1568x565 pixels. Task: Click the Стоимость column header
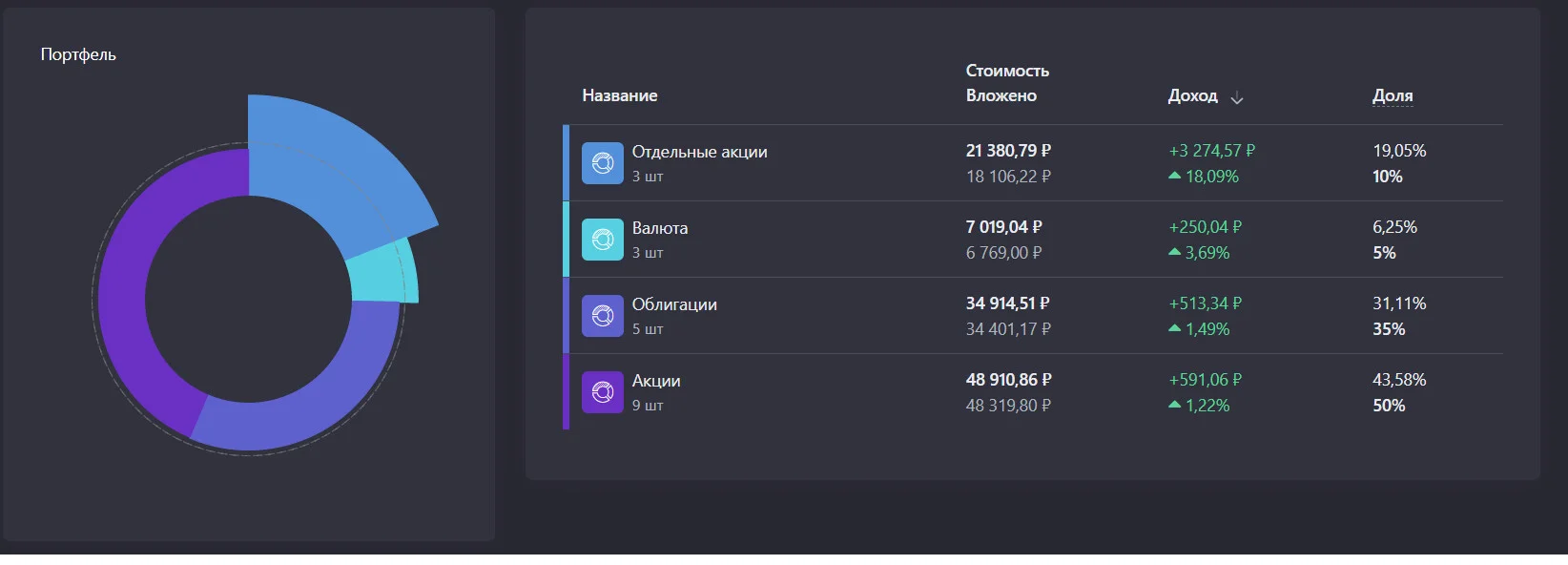click(x=1007, y=71)
